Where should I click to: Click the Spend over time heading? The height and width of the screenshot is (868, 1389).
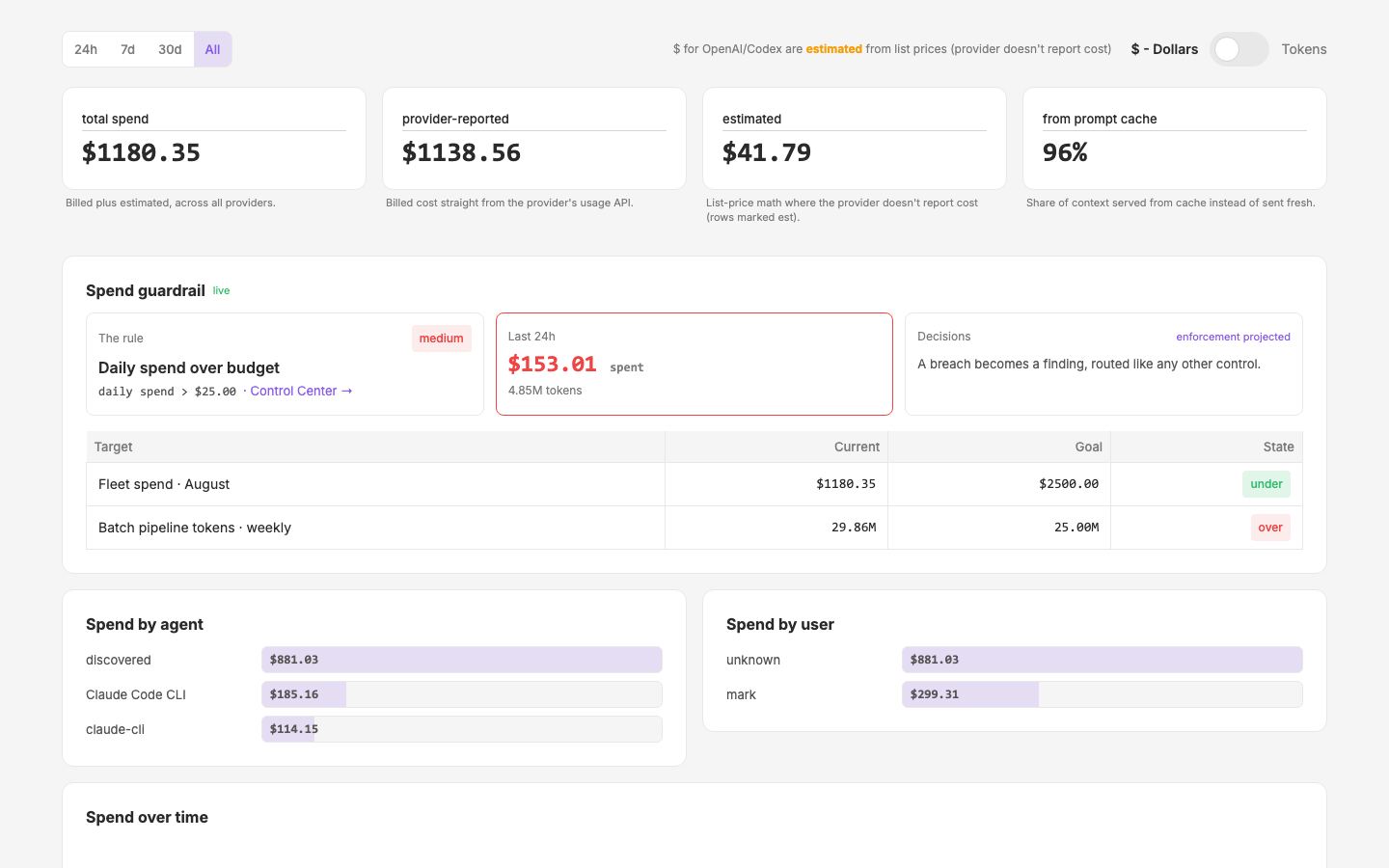tap(147, 817)
